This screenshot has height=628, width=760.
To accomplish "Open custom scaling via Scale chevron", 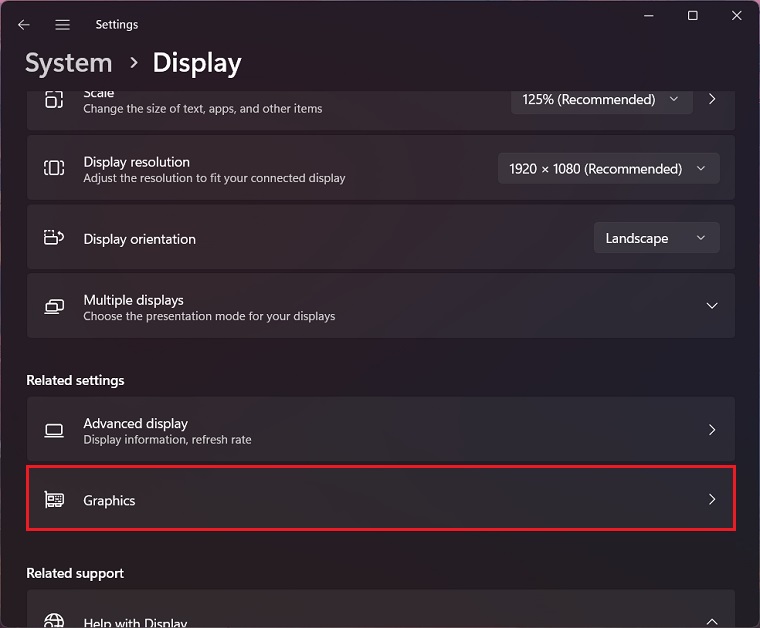I will (x=712, y=100).
